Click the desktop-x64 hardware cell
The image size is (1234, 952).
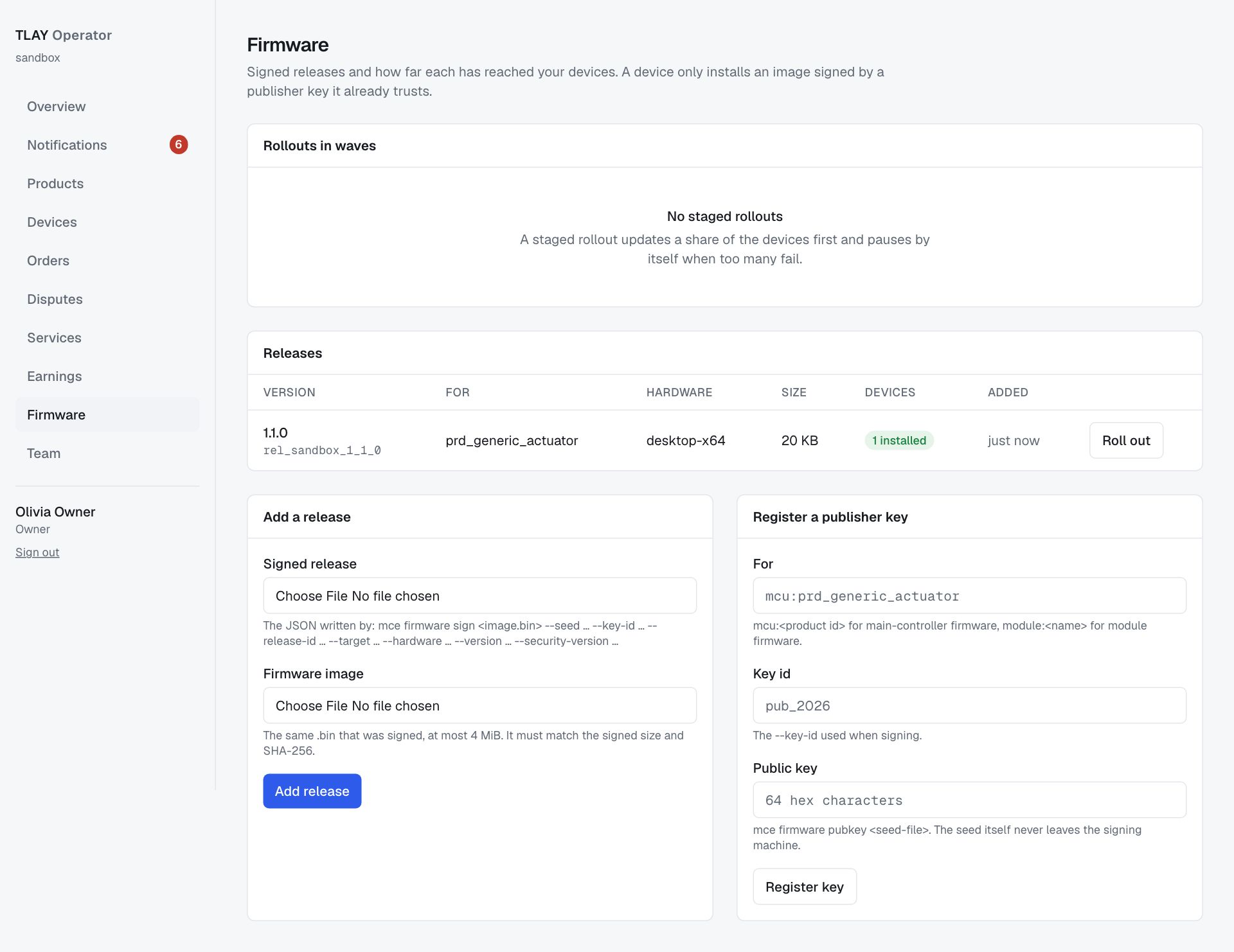tap(686, 441)
